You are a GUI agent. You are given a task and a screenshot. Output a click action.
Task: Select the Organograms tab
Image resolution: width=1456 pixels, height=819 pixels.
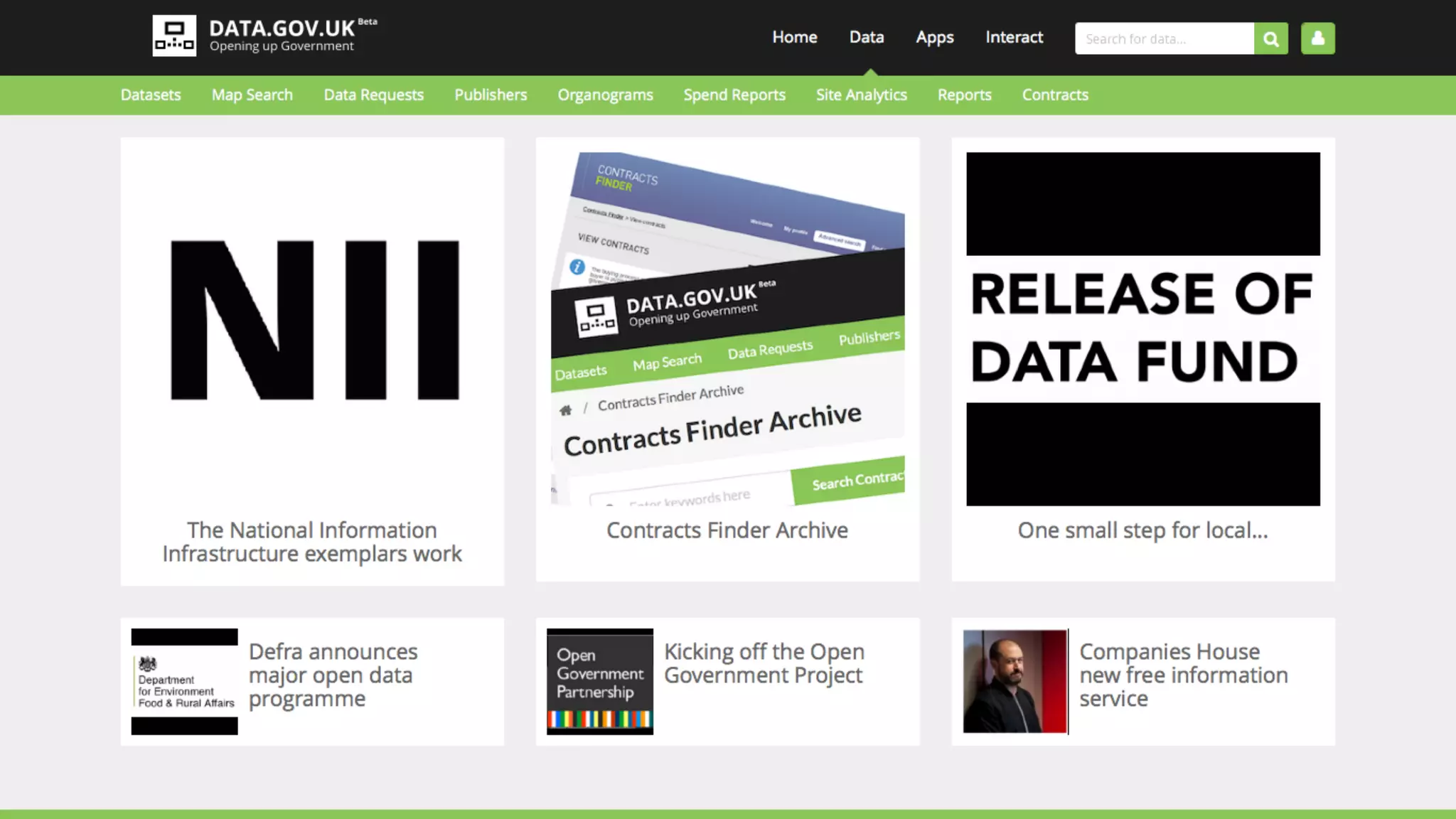(605, 95)
